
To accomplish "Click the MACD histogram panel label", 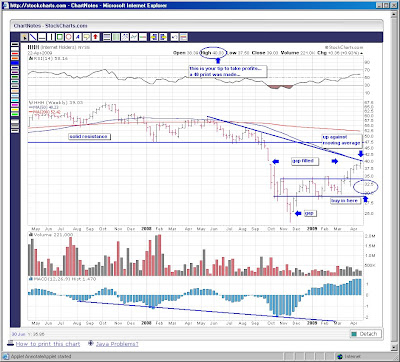I will [x=63, y=279].
